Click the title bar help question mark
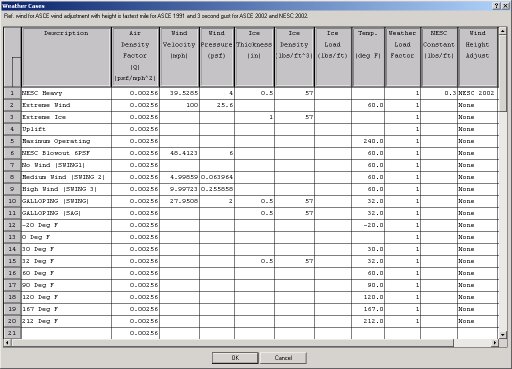The height and width of the screenshot is (369, 512). 496,6
